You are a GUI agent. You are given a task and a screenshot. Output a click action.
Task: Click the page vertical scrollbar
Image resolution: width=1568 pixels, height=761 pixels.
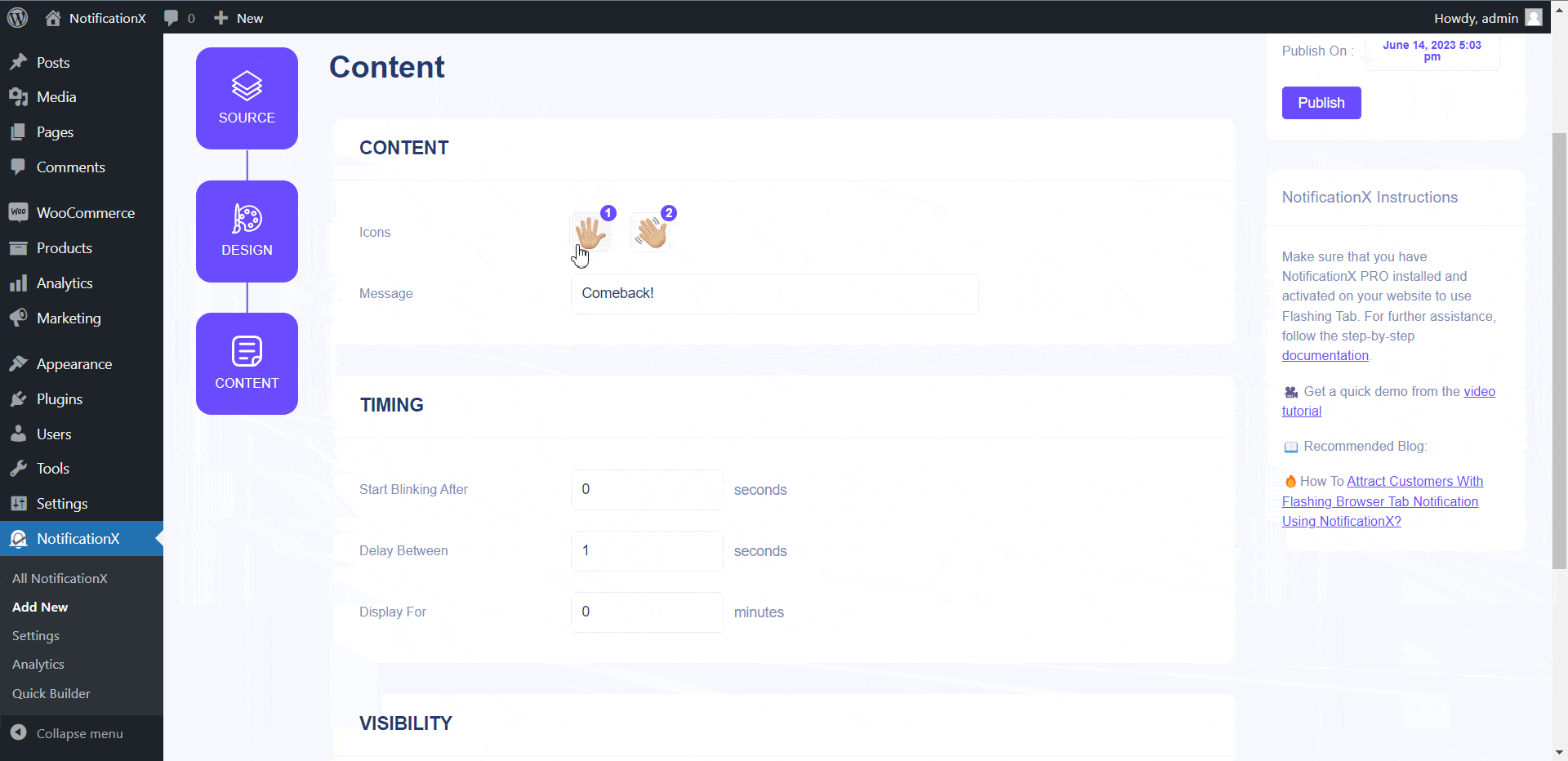(x=1559, y=351)
